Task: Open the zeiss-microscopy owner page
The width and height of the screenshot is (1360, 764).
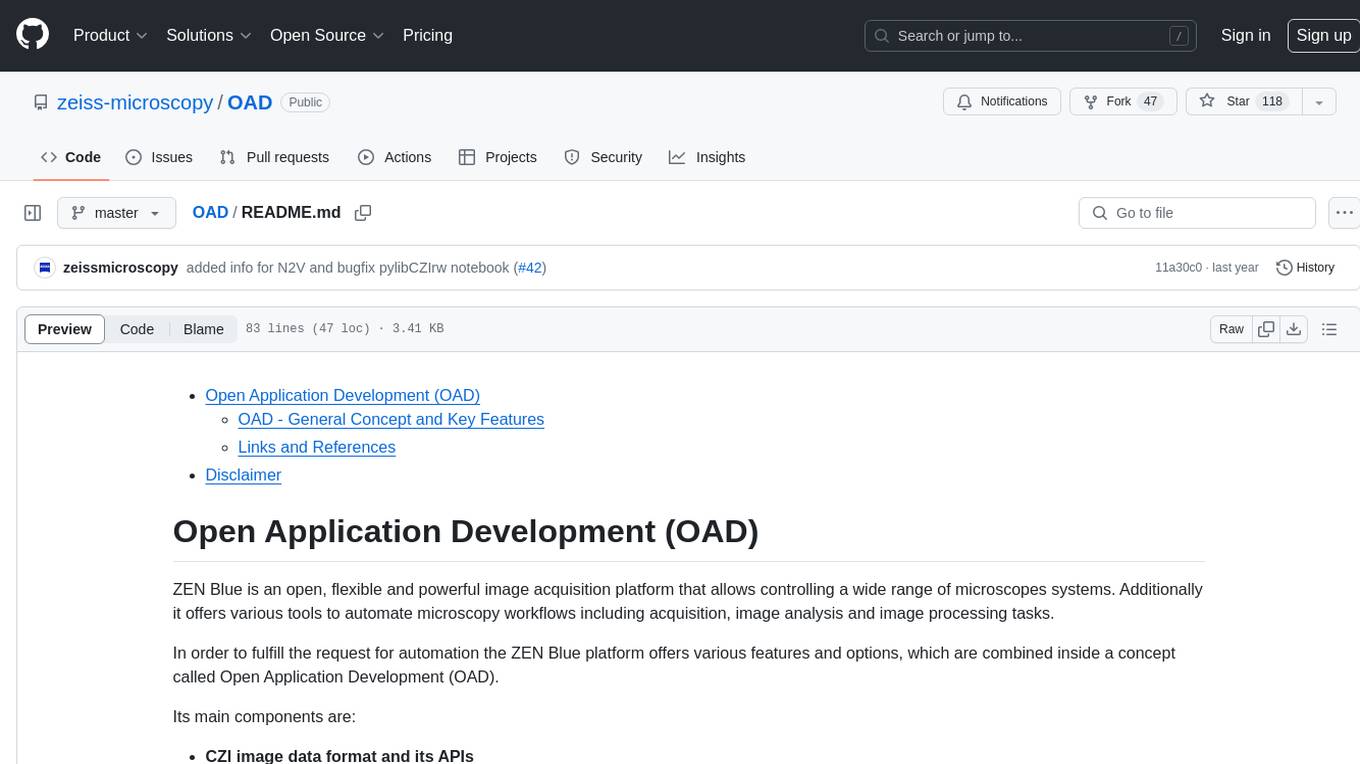Action: coord(135,102)
